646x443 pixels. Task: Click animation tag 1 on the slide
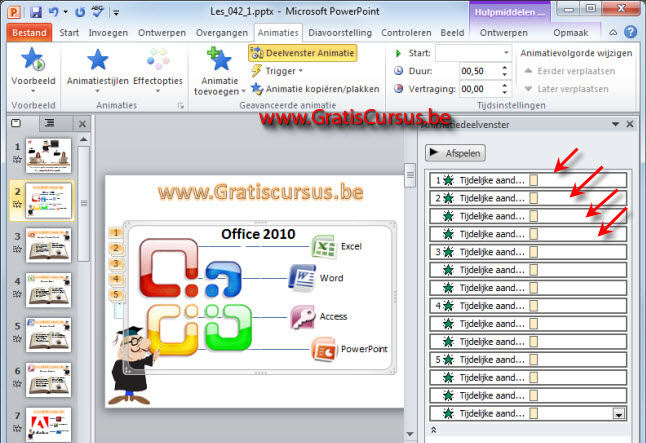coord(115,233)
